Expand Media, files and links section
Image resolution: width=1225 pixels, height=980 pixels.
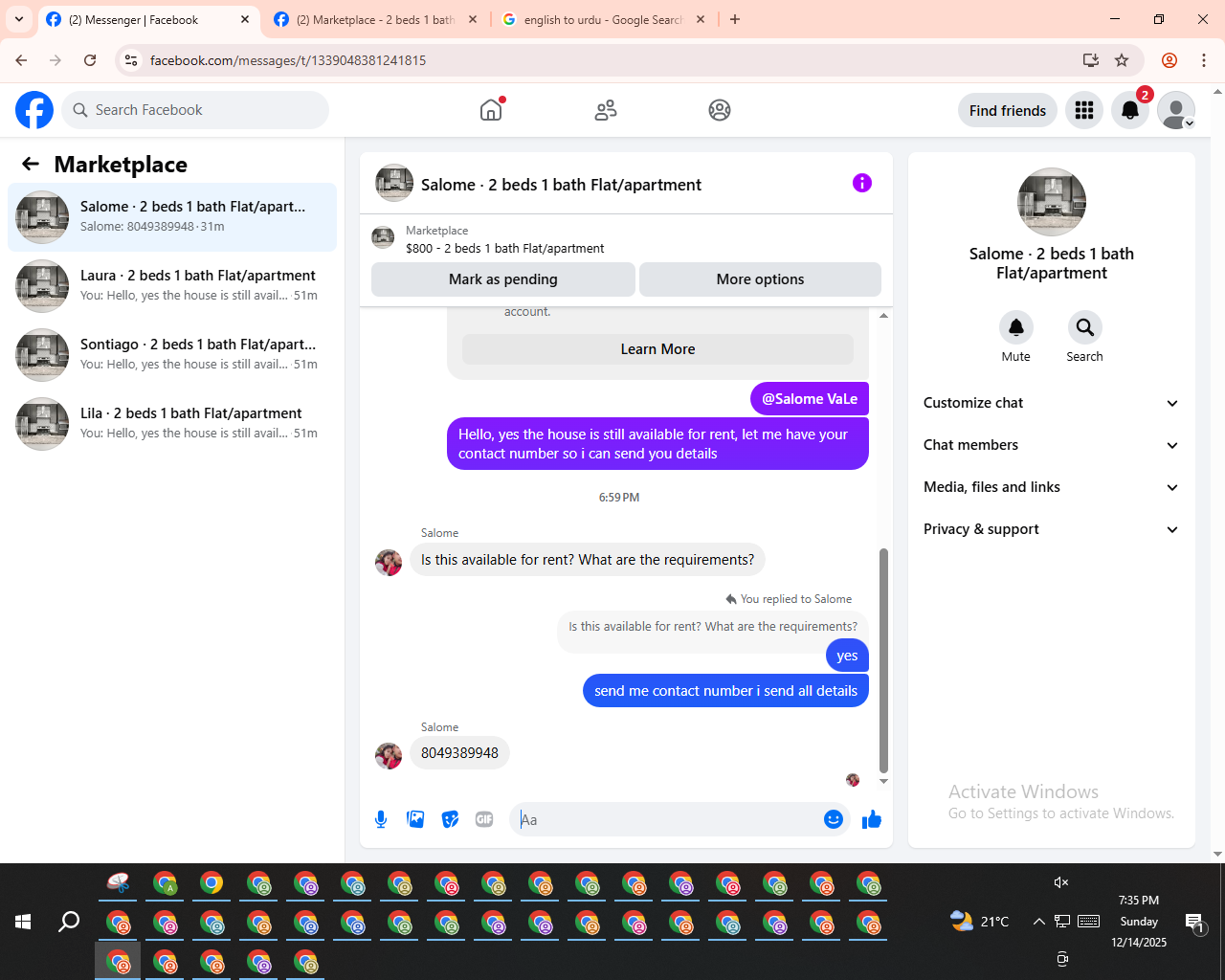point(1052,487)
